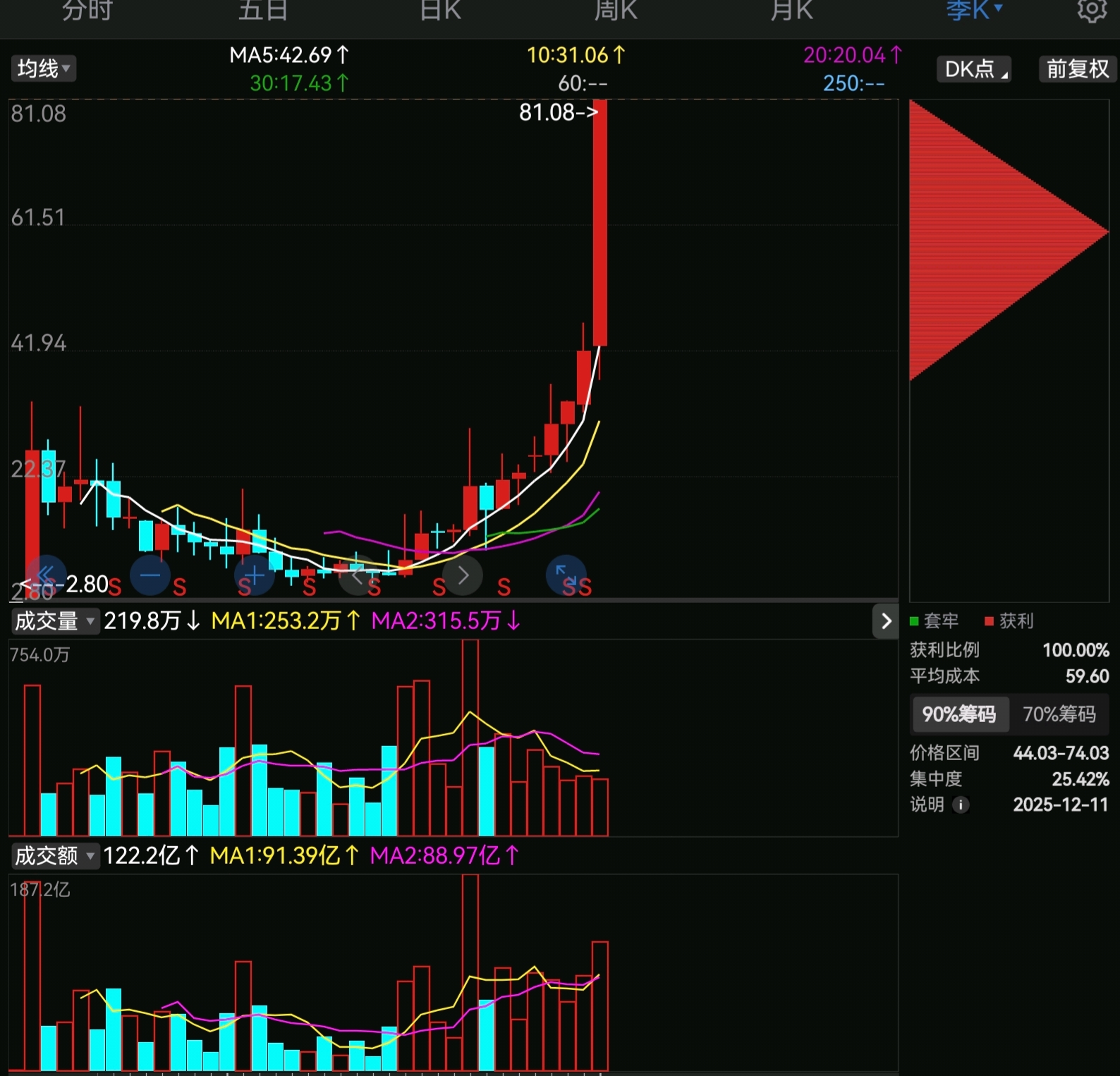Click the 前复权 adjustment button

click(x=1077, y=69)
